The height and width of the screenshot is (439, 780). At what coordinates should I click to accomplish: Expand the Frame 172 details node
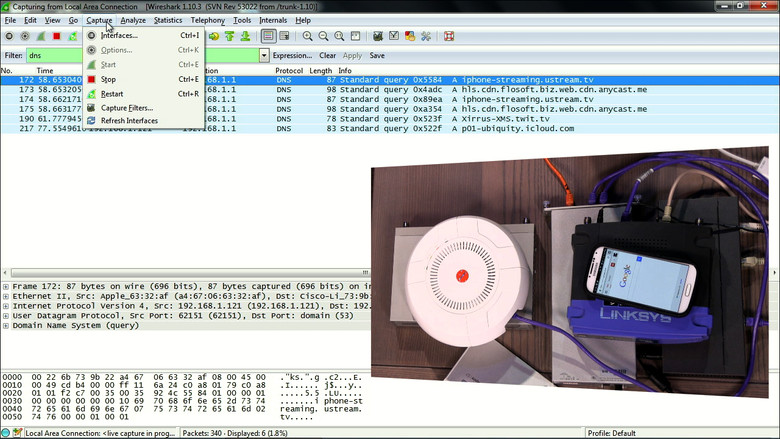click(x=5, y=286)
